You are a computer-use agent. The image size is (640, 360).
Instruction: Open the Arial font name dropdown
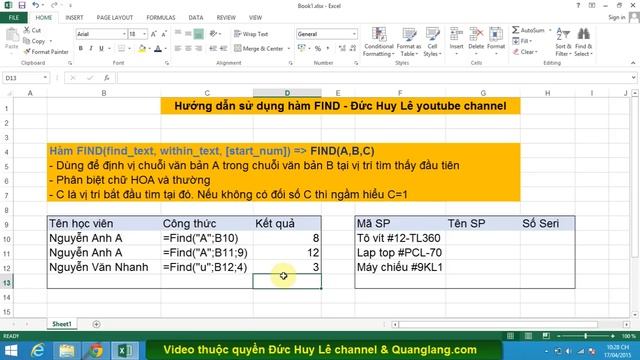[x=124, y=34]
